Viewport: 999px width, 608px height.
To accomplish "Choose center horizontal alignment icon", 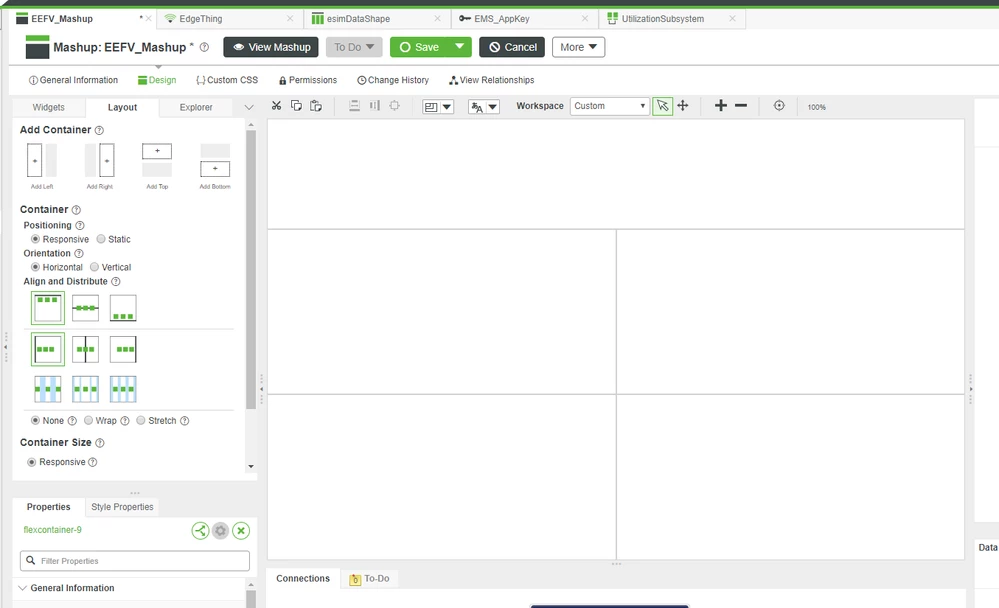I will 85,349.
